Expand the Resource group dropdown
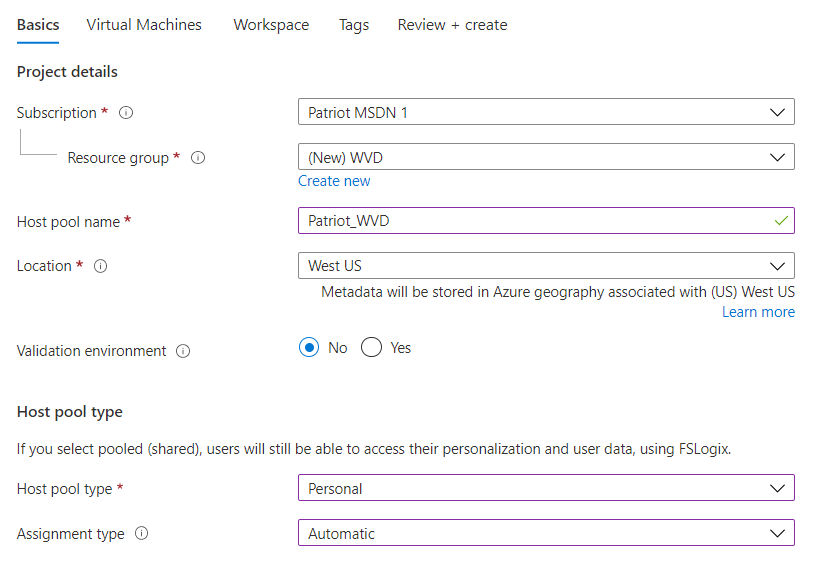The height and width of the screenshot is (573, 830). point(546,157)
